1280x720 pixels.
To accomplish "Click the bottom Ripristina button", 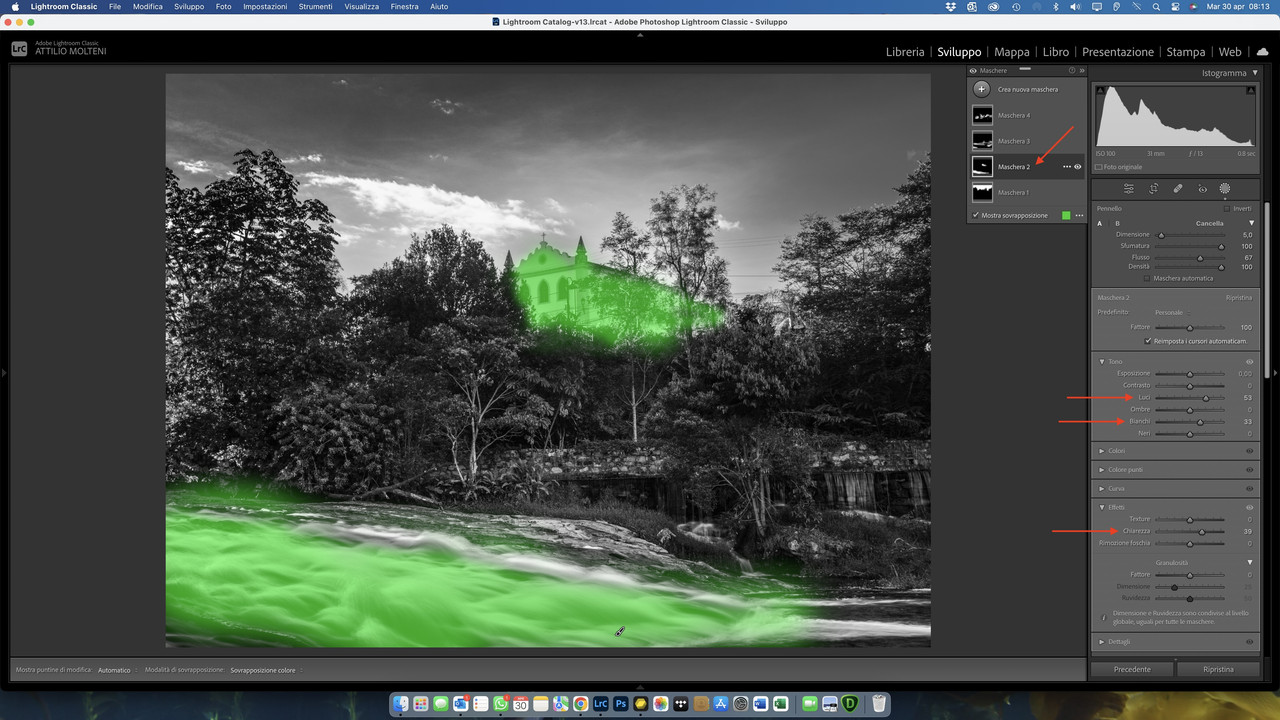I will click(1218, 669).
